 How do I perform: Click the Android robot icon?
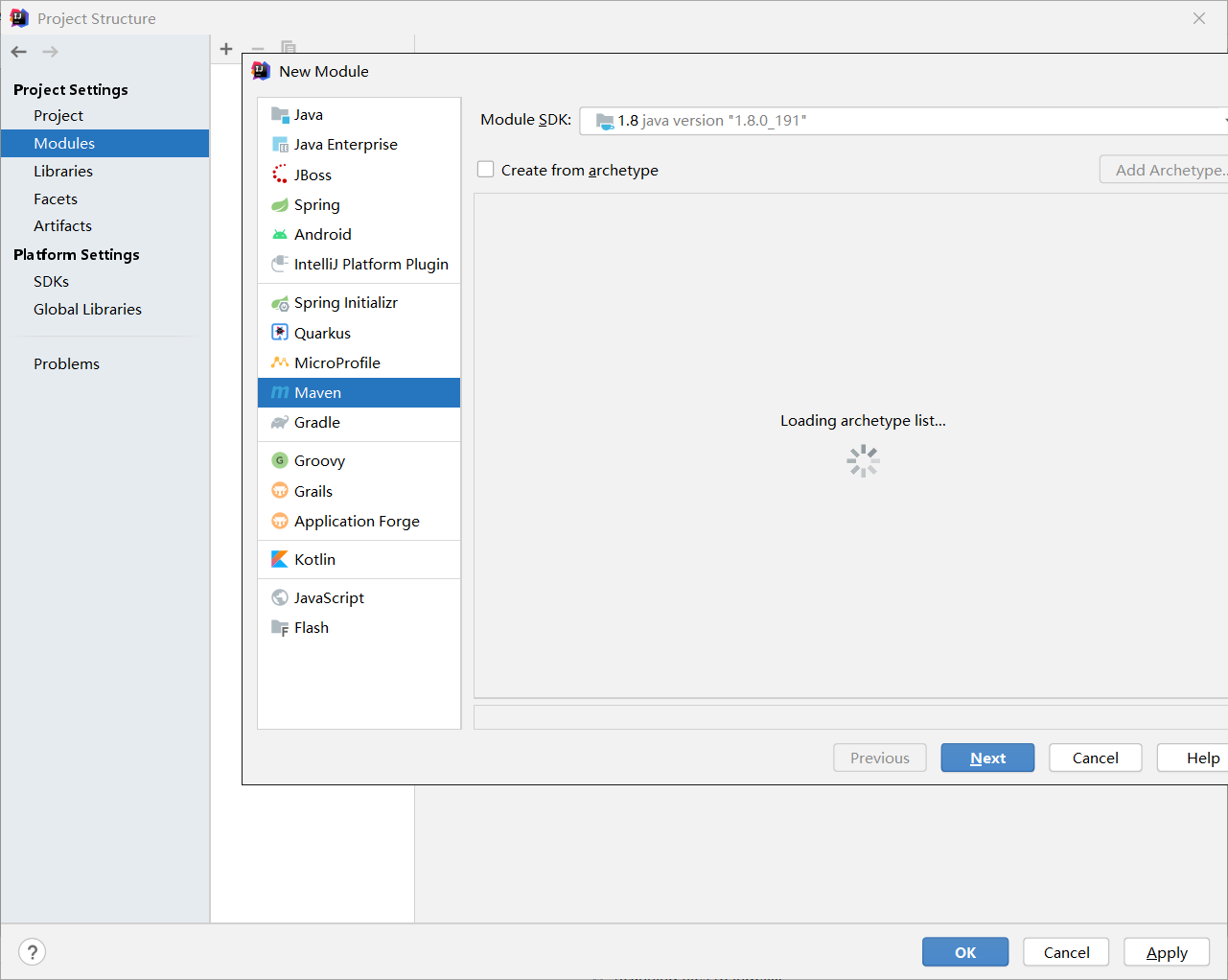(x=280, y=235)
